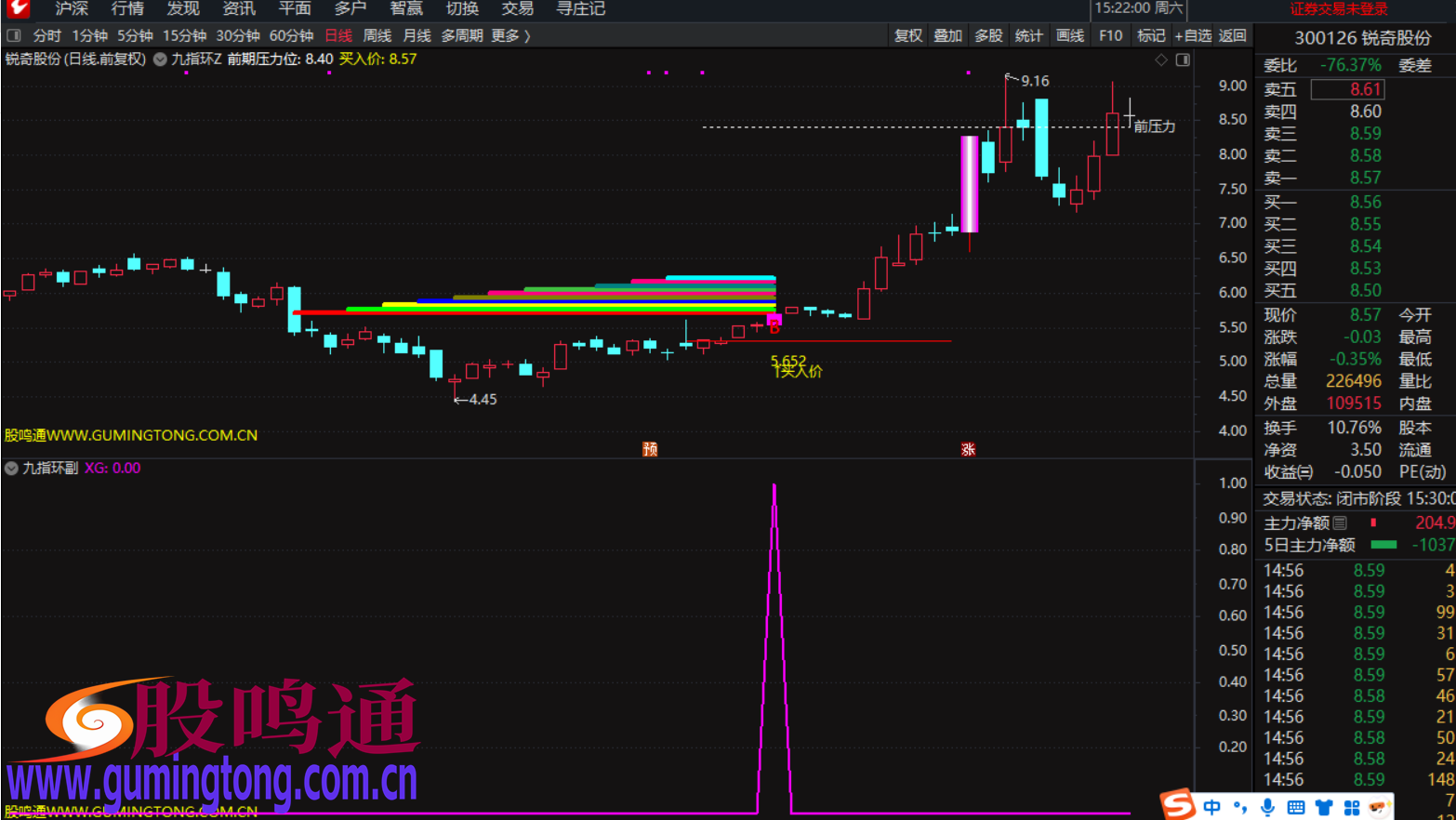Open the toolbox grid icon in IME bar
The width and height of the screenshot is (1456, 820).
(1351, 807)
